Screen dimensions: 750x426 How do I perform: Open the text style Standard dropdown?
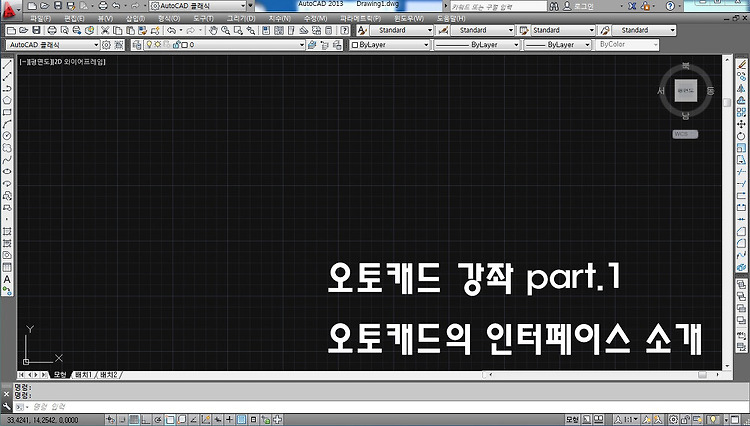click(402, 30)
